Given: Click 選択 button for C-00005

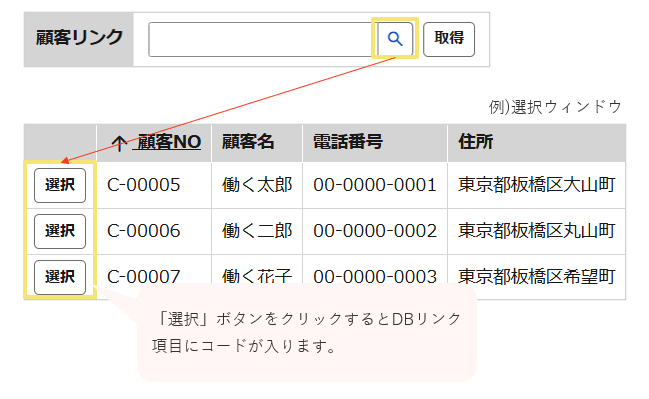Looking at the screenshot, I should click(60, 185).
